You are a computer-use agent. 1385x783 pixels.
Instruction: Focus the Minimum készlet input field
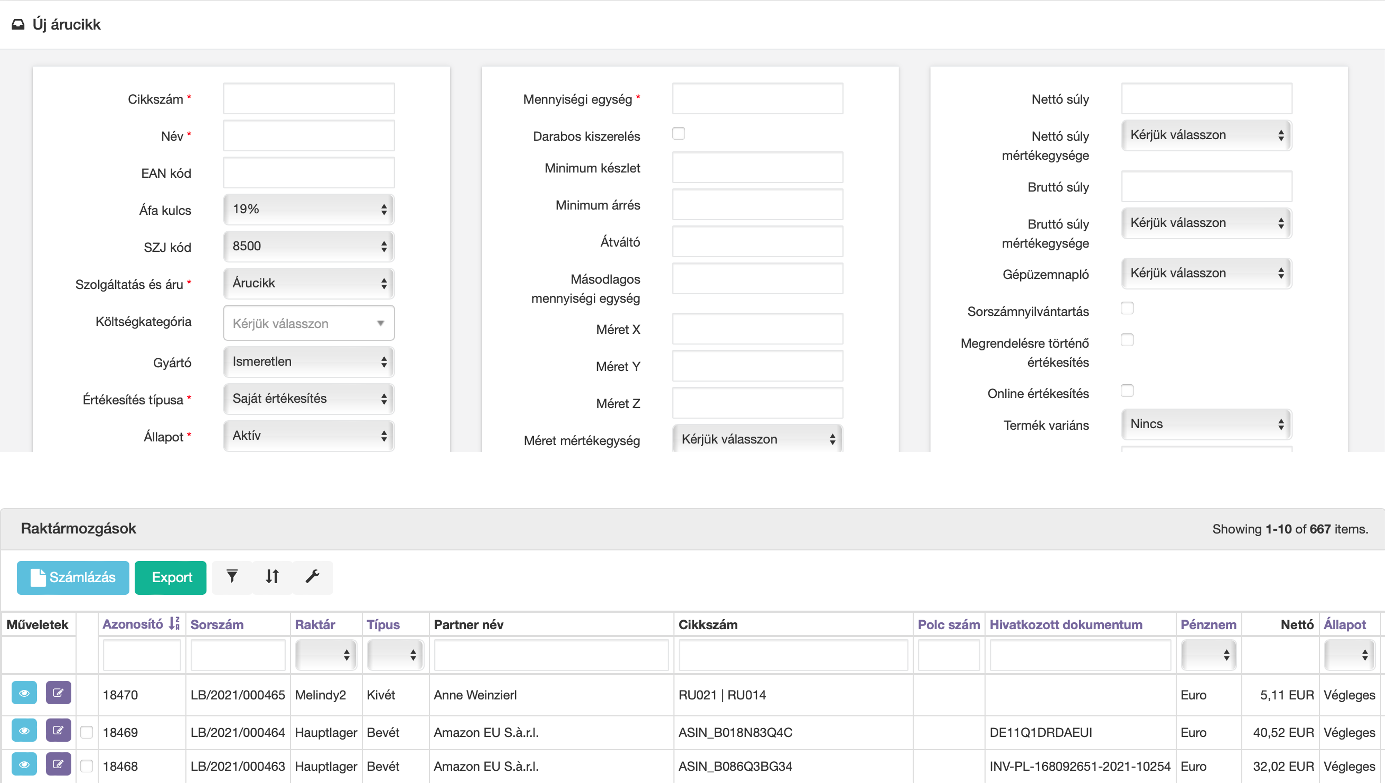[x=758, y=168]
